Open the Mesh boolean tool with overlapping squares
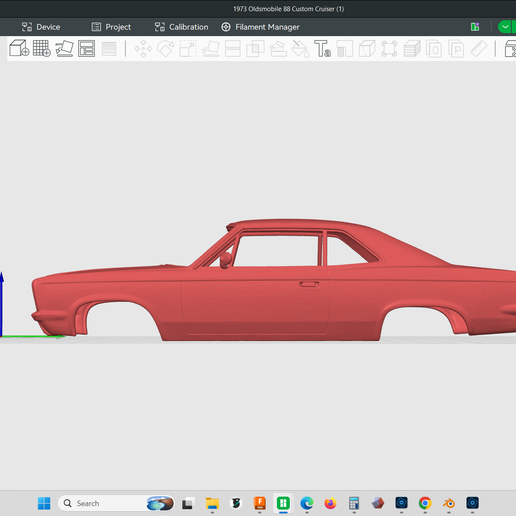Viewport: 516px width, 516px height. pos(255,49)
